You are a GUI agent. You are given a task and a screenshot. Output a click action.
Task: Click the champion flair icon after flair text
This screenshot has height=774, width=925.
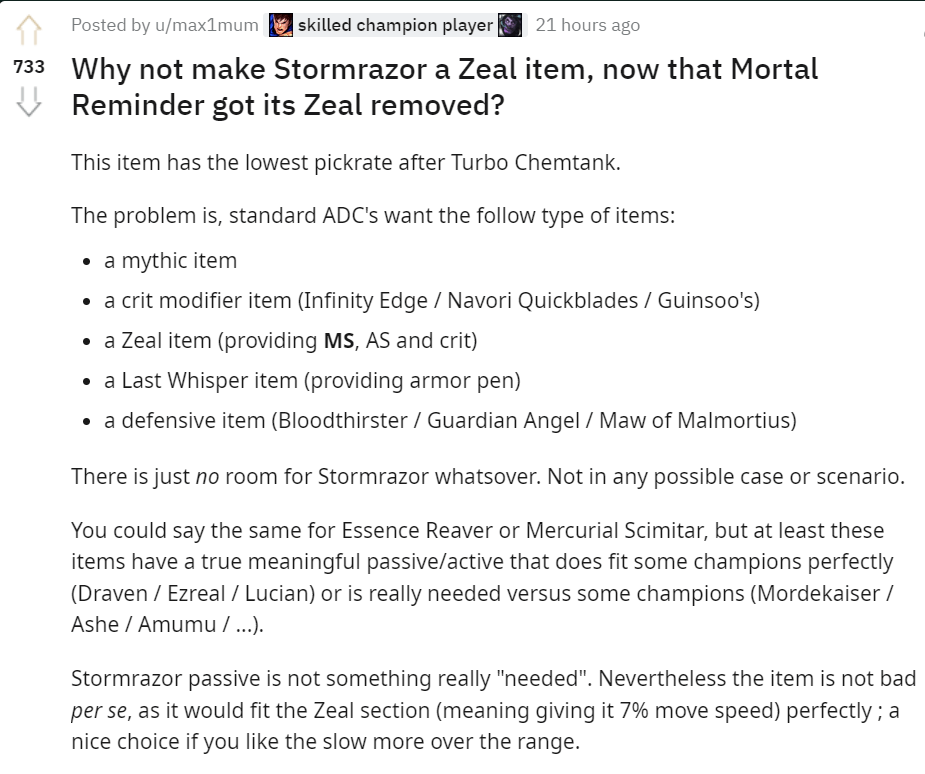tap(510, 25)
